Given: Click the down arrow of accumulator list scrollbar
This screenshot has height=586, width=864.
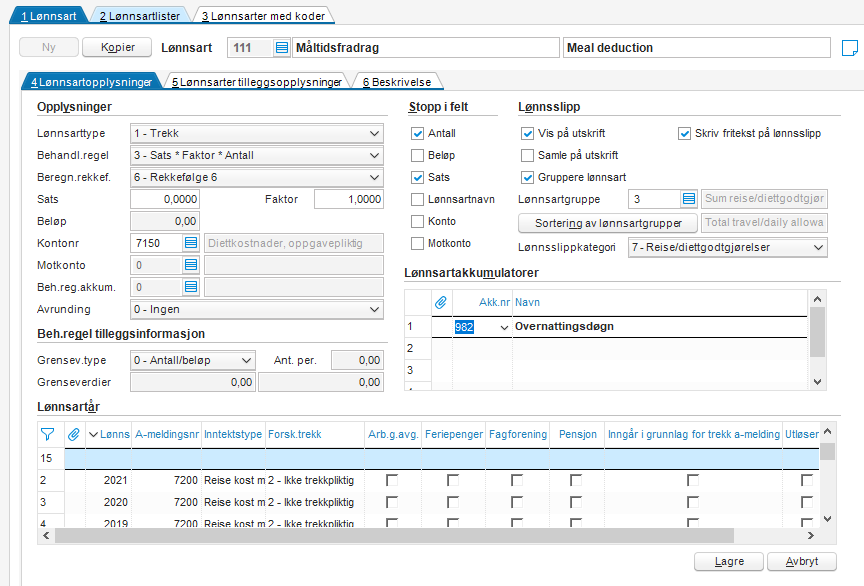Looking at the screenshot, I should point(817,381).
